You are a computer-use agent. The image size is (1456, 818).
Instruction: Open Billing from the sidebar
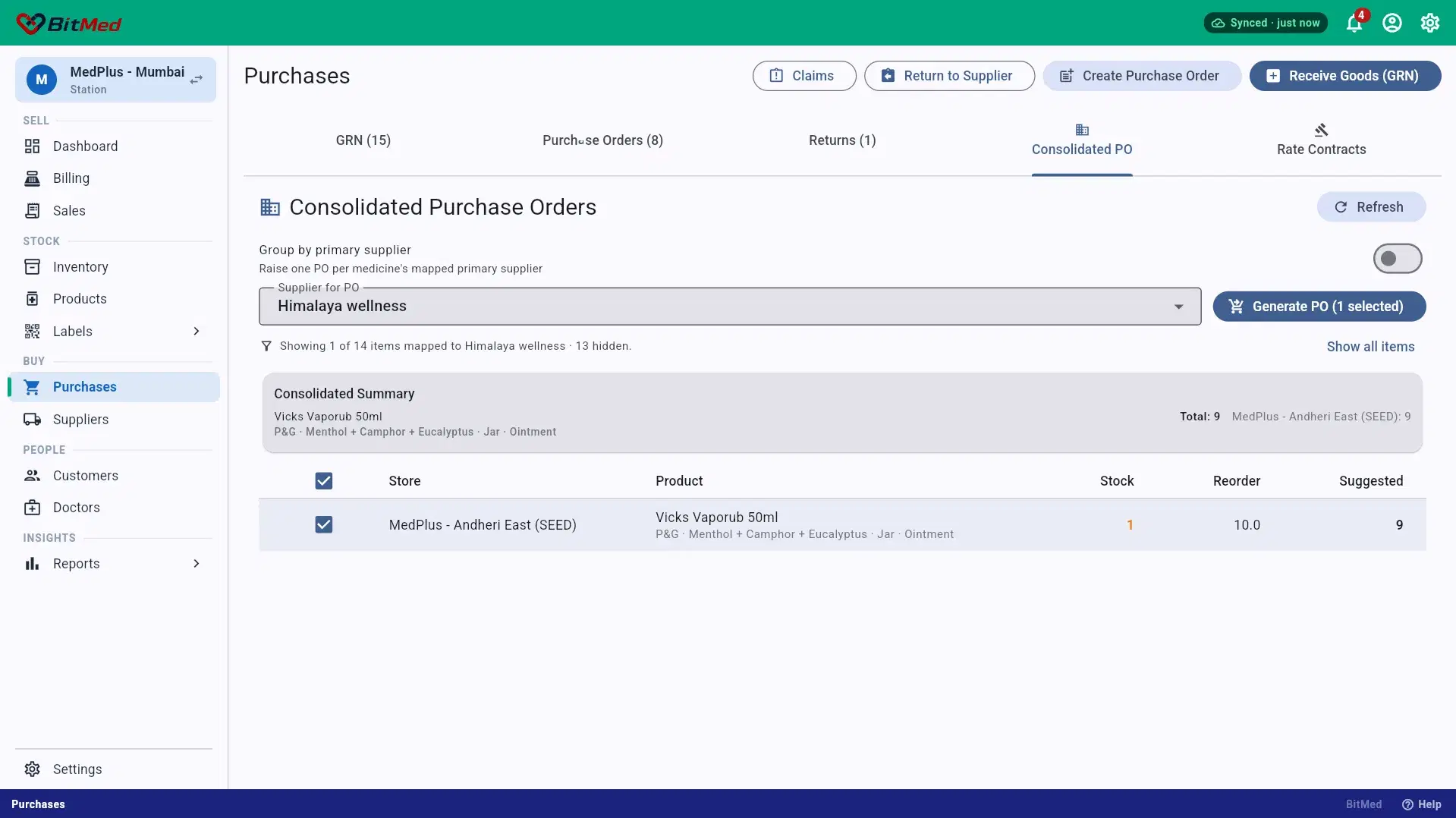[x=115, y=178]
